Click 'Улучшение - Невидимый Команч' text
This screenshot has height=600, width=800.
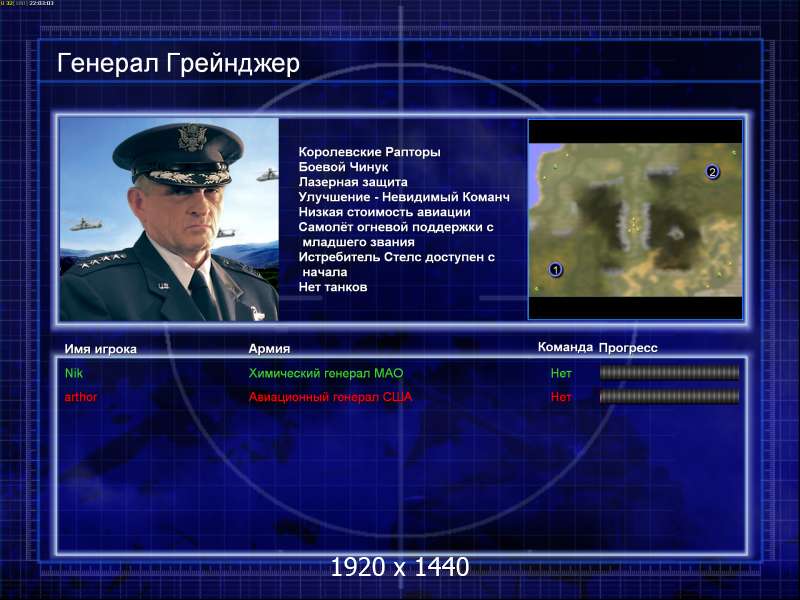point(404,197)
